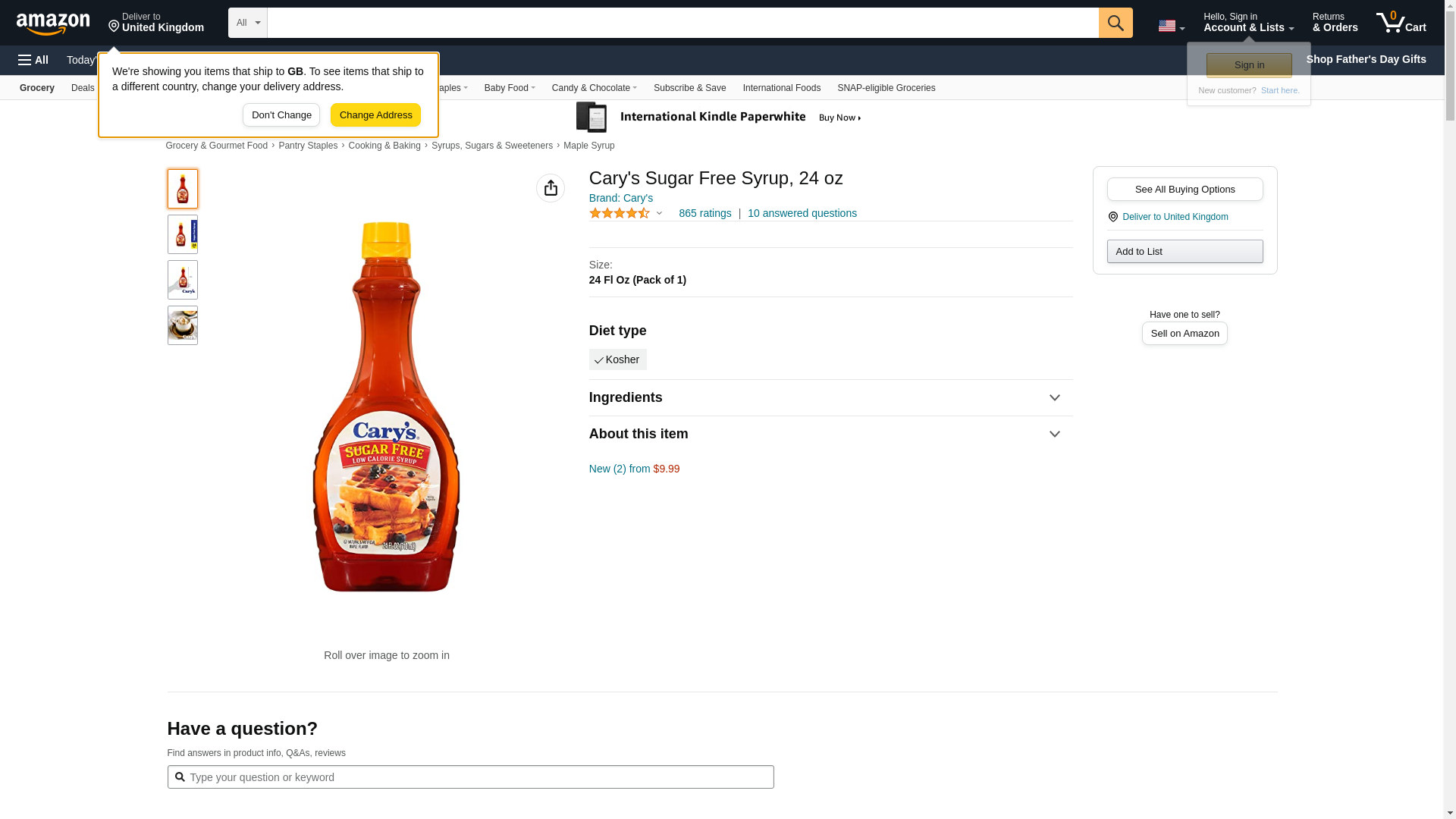
Task: Expand the Ingredients section
Action: (830, 397)
